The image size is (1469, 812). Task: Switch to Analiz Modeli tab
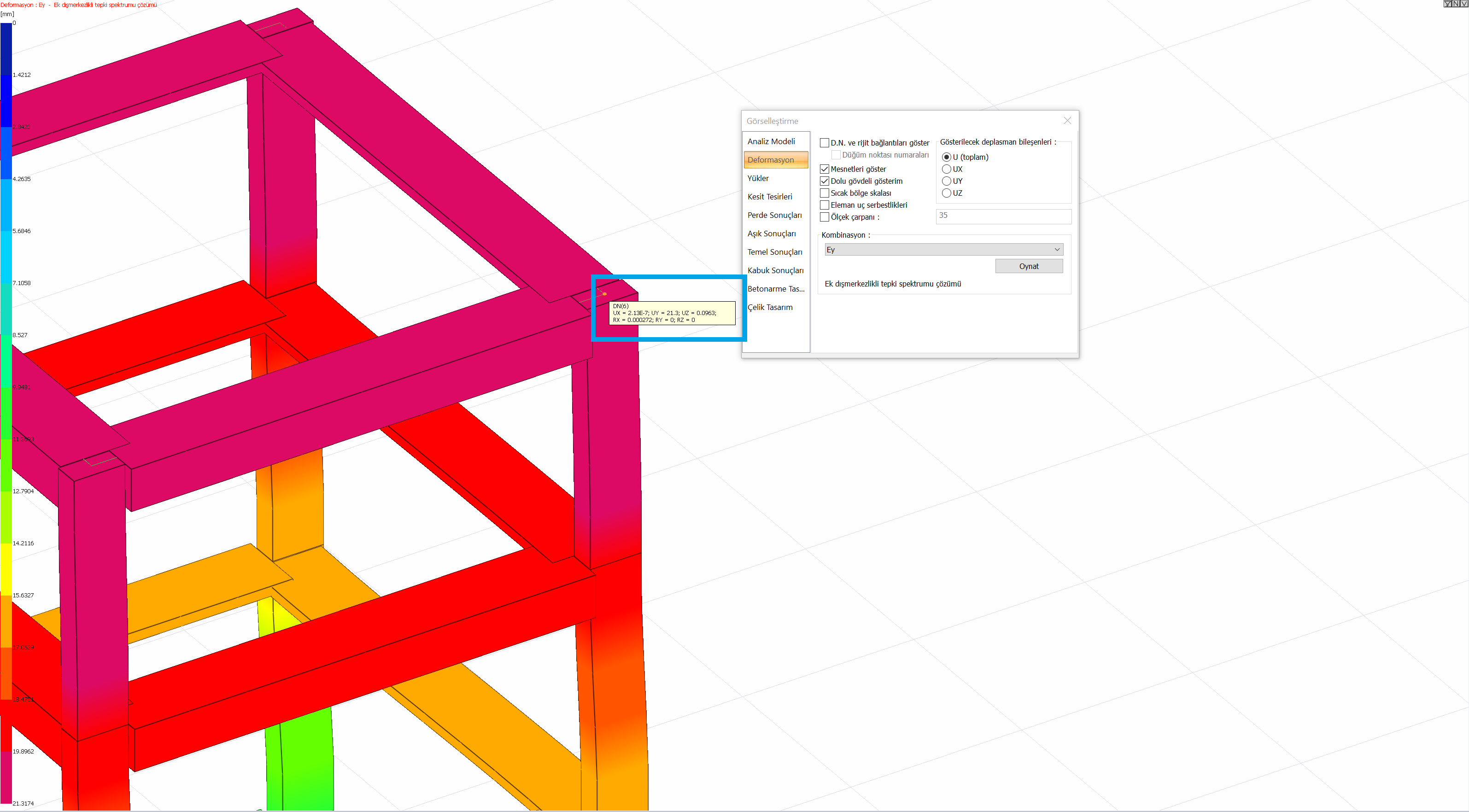(771, 141)
